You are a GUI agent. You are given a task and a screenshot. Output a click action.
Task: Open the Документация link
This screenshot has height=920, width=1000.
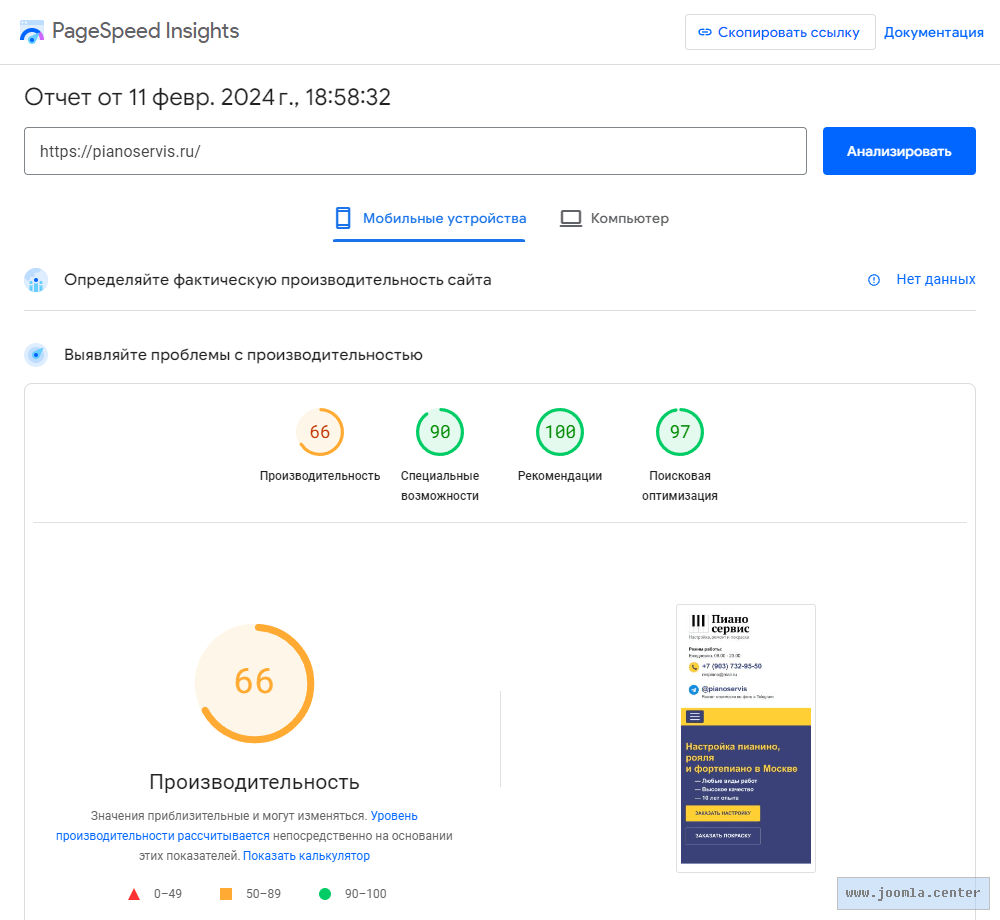coord(934,32)
